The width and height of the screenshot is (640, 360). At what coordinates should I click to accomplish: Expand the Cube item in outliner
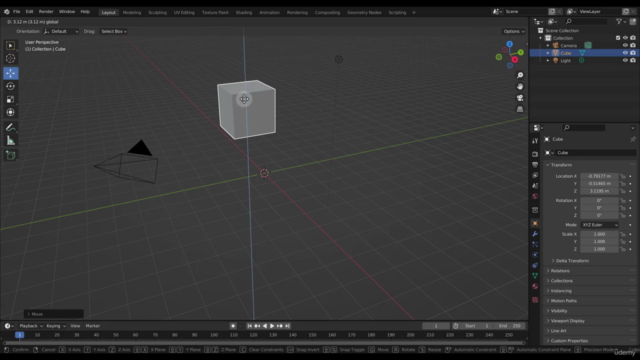548,53
